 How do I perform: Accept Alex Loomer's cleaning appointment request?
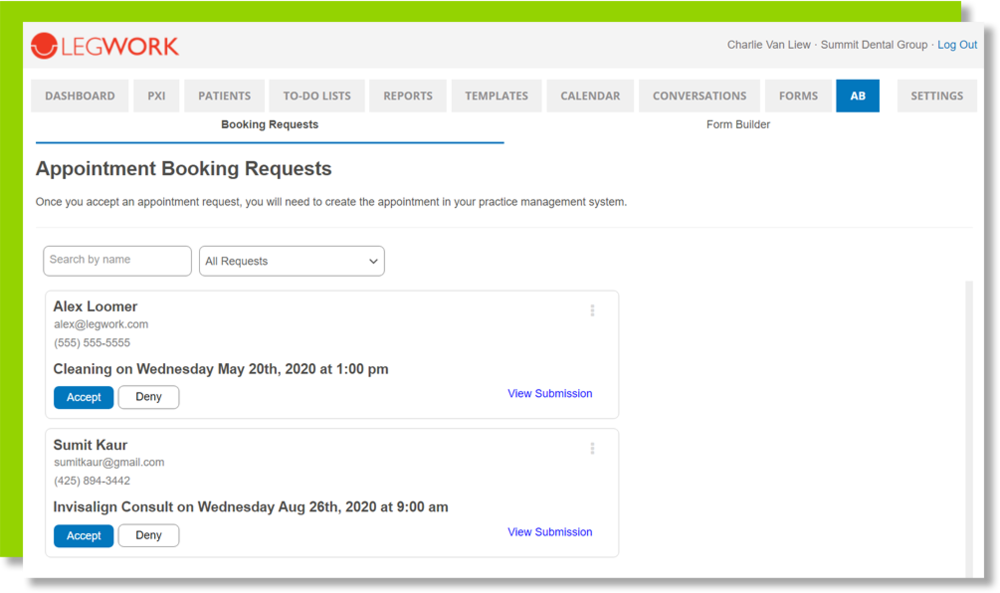click(x=83, y=397)
